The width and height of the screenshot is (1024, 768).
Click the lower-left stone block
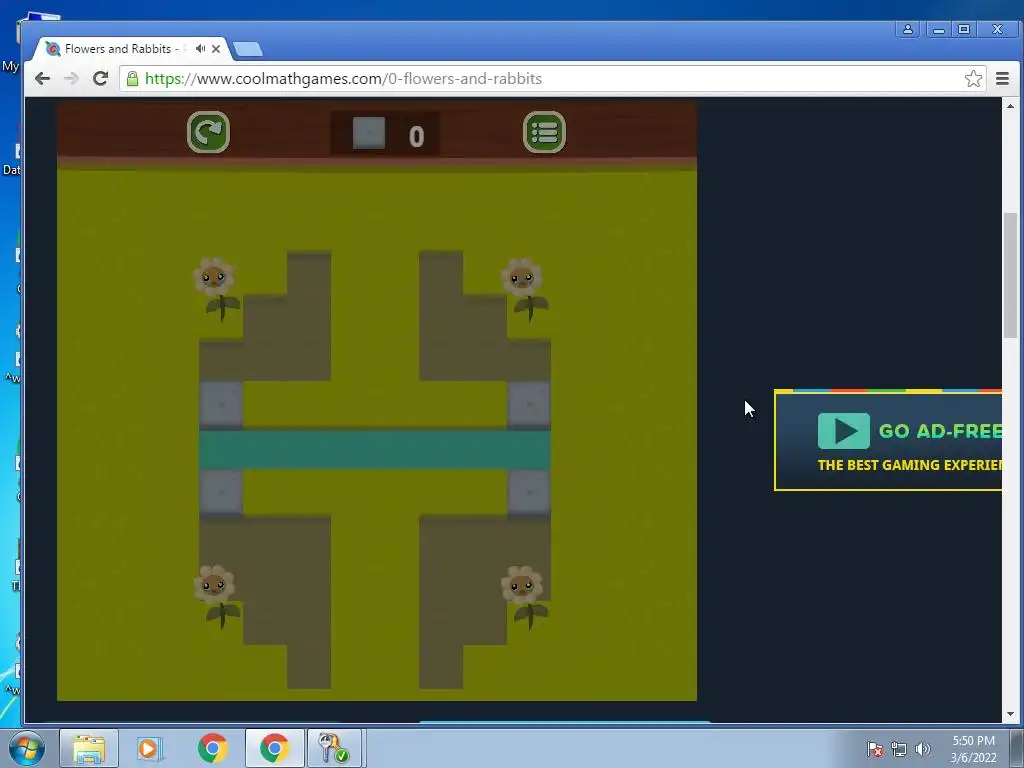[221, 492]
